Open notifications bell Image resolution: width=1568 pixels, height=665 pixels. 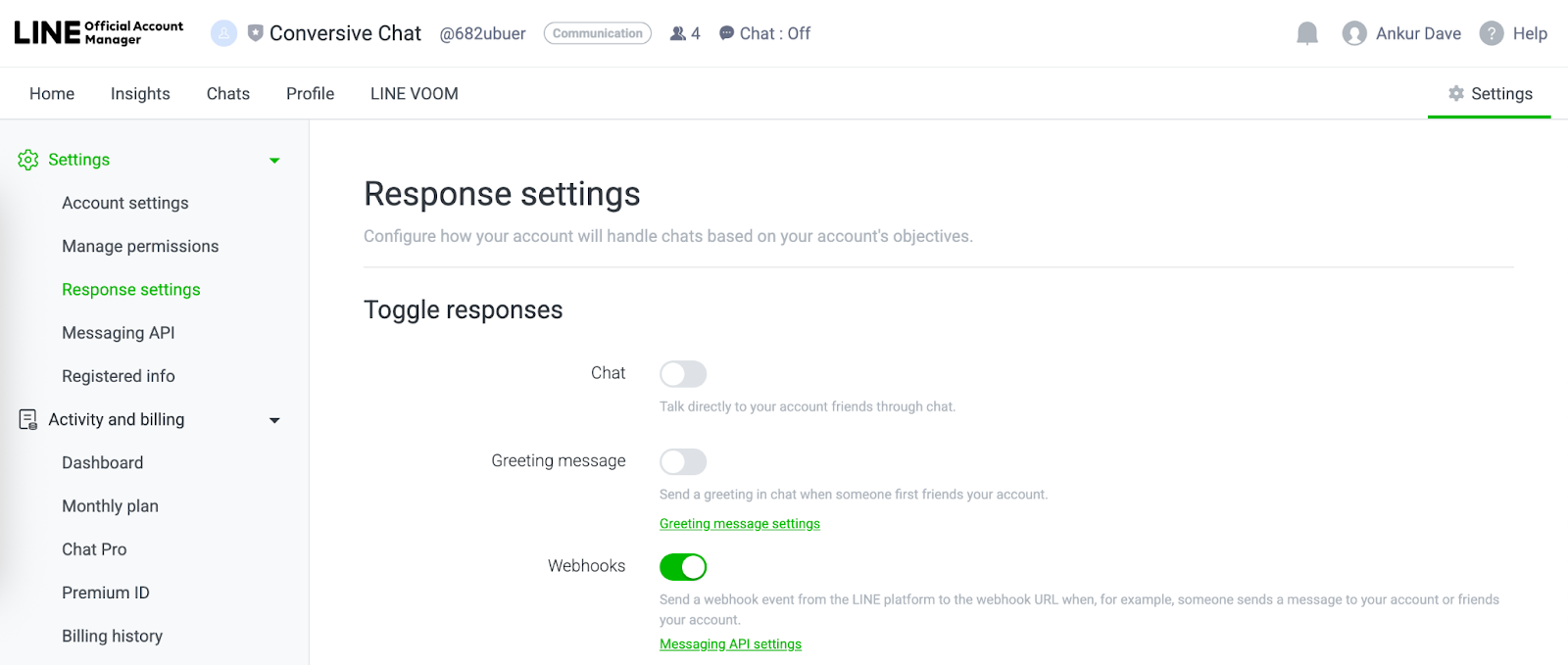(x=1307, y=34)
